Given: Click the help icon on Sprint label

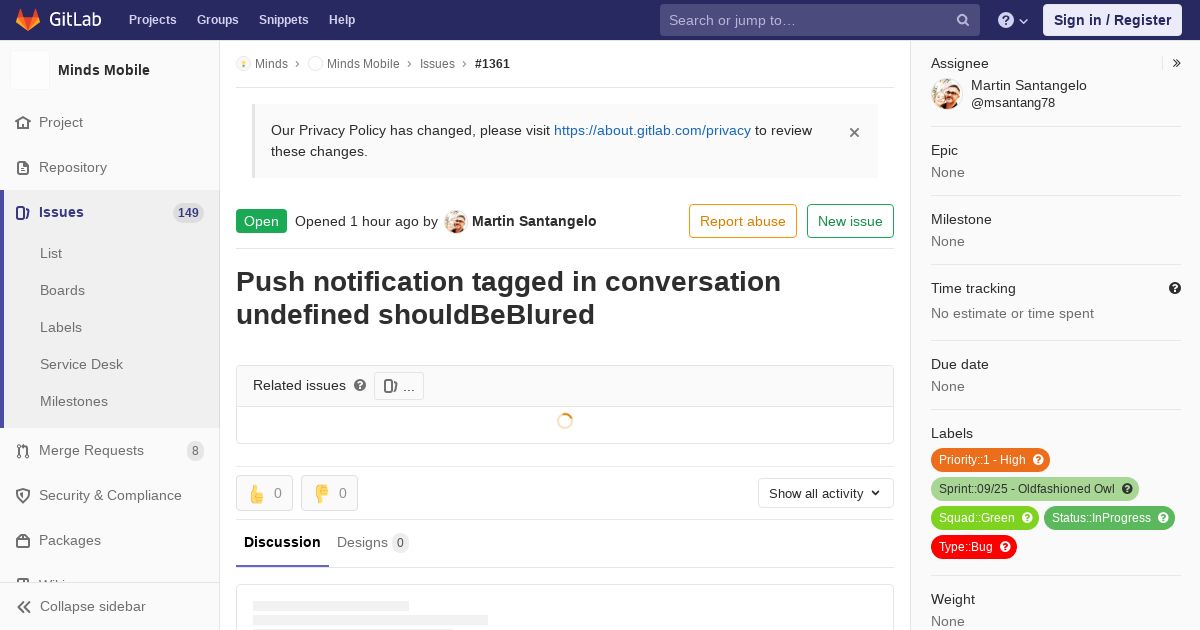Looking at the screenshot, I should pyautogui.click(x=1127, y=489).
